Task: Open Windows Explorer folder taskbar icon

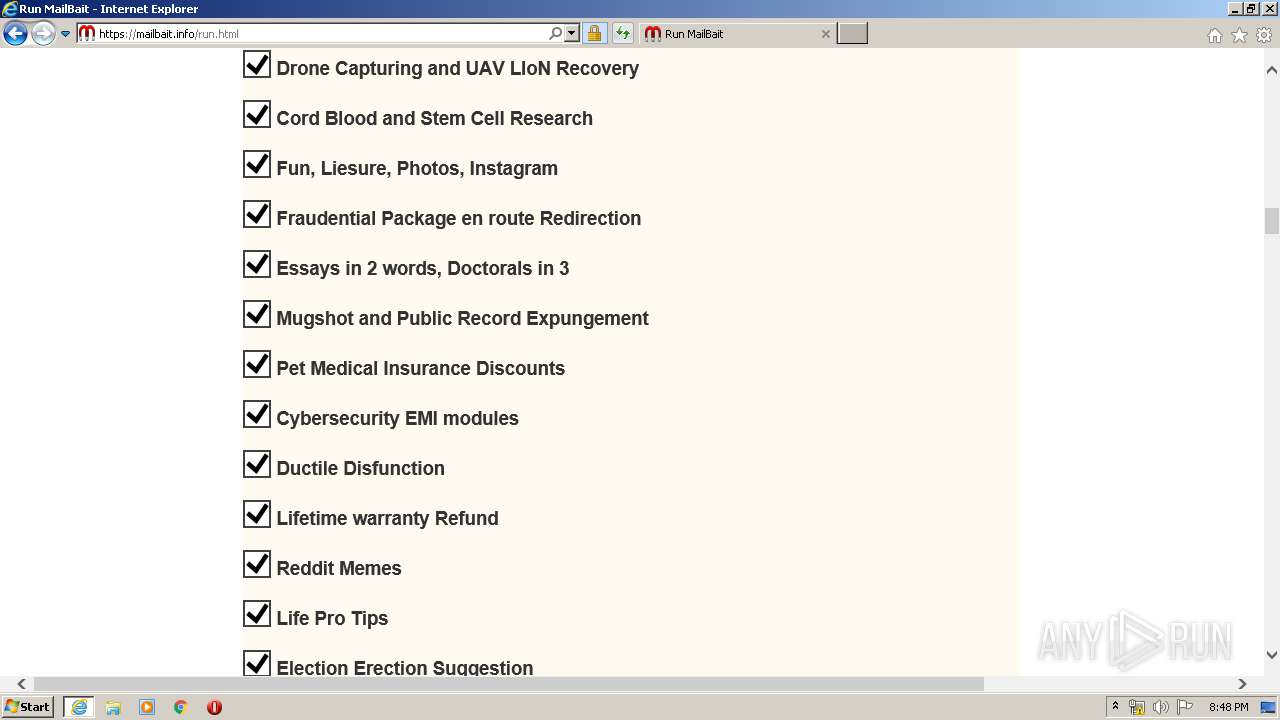Action: (x=113, y=707)
